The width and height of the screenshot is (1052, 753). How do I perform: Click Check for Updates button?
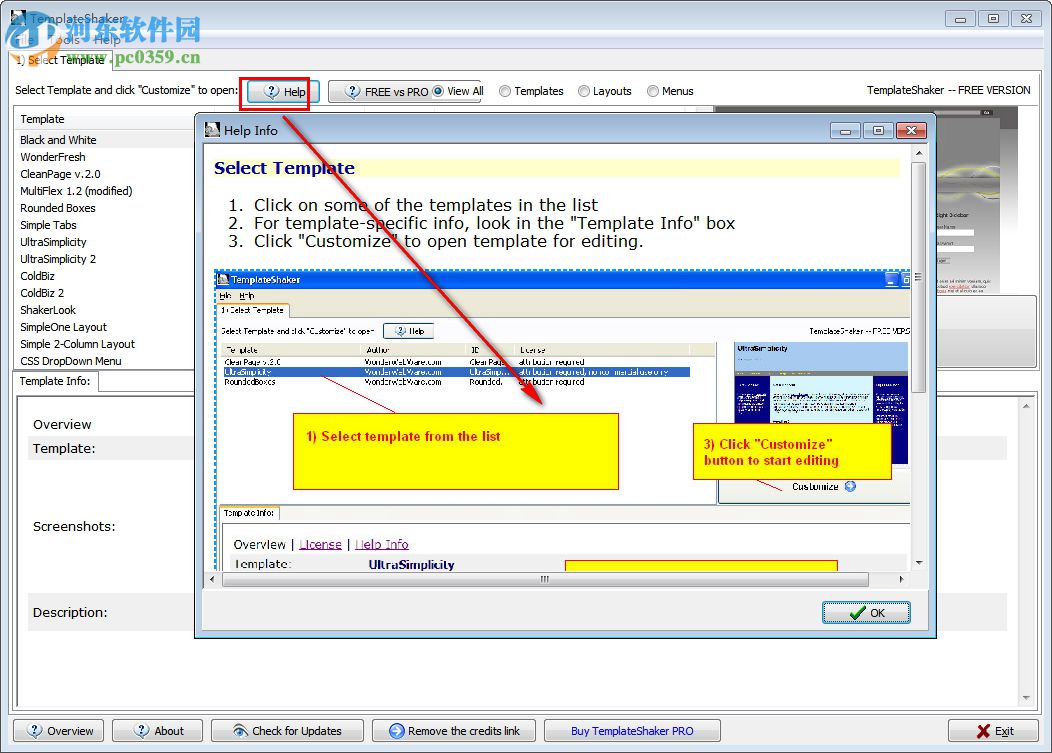point(287,731)
